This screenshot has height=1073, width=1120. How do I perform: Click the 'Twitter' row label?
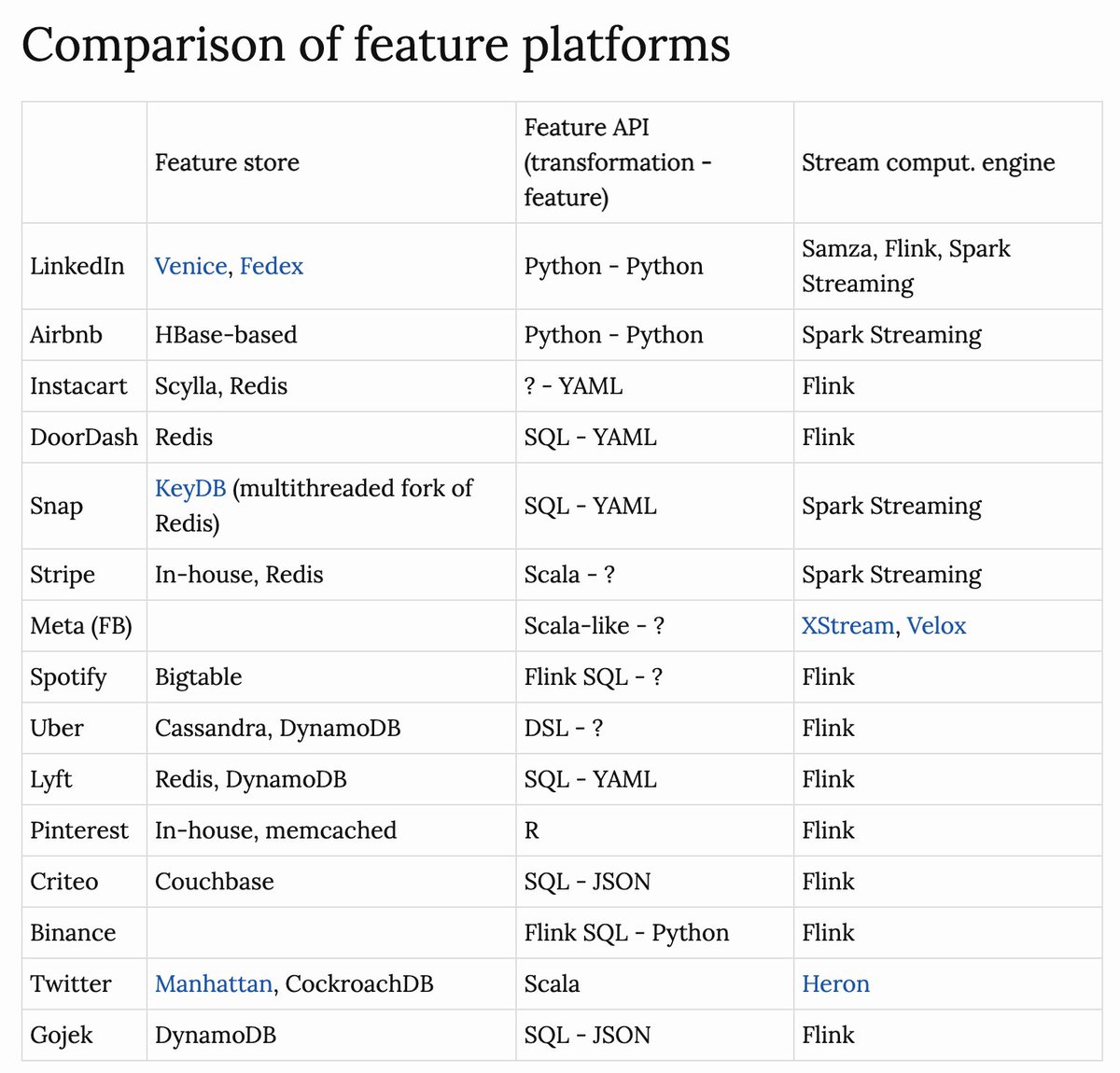click(70, 983)
